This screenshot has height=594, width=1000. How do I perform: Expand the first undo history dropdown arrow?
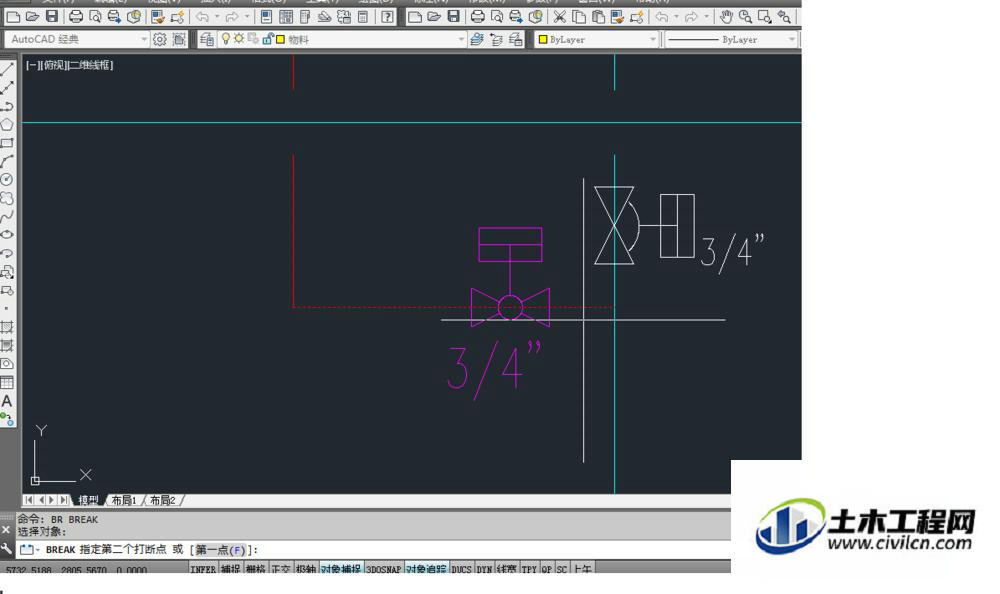217,17
